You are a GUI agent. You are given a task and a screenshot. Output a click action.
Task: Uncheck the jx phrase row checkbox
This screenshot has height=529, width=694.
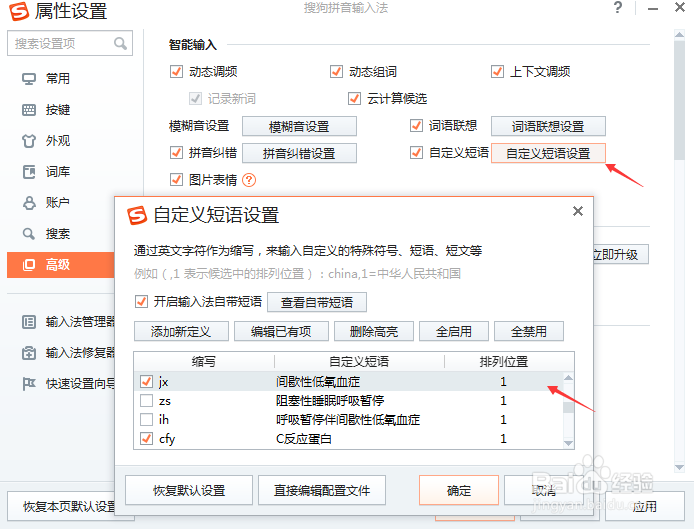coord(146,382)
